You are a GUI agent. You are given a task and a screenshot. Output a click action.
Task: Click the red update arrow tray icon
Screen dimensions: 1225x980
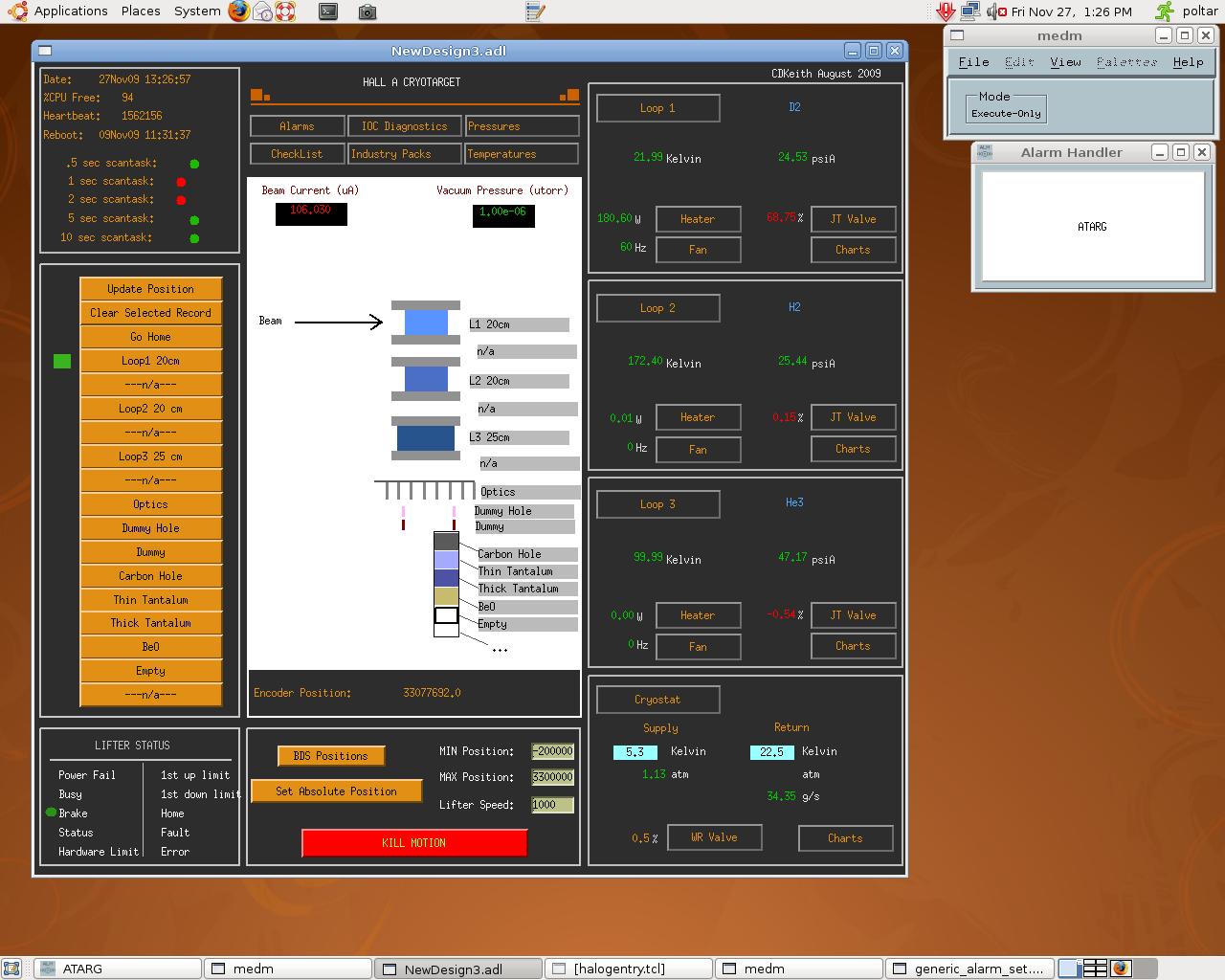(946, 11)
